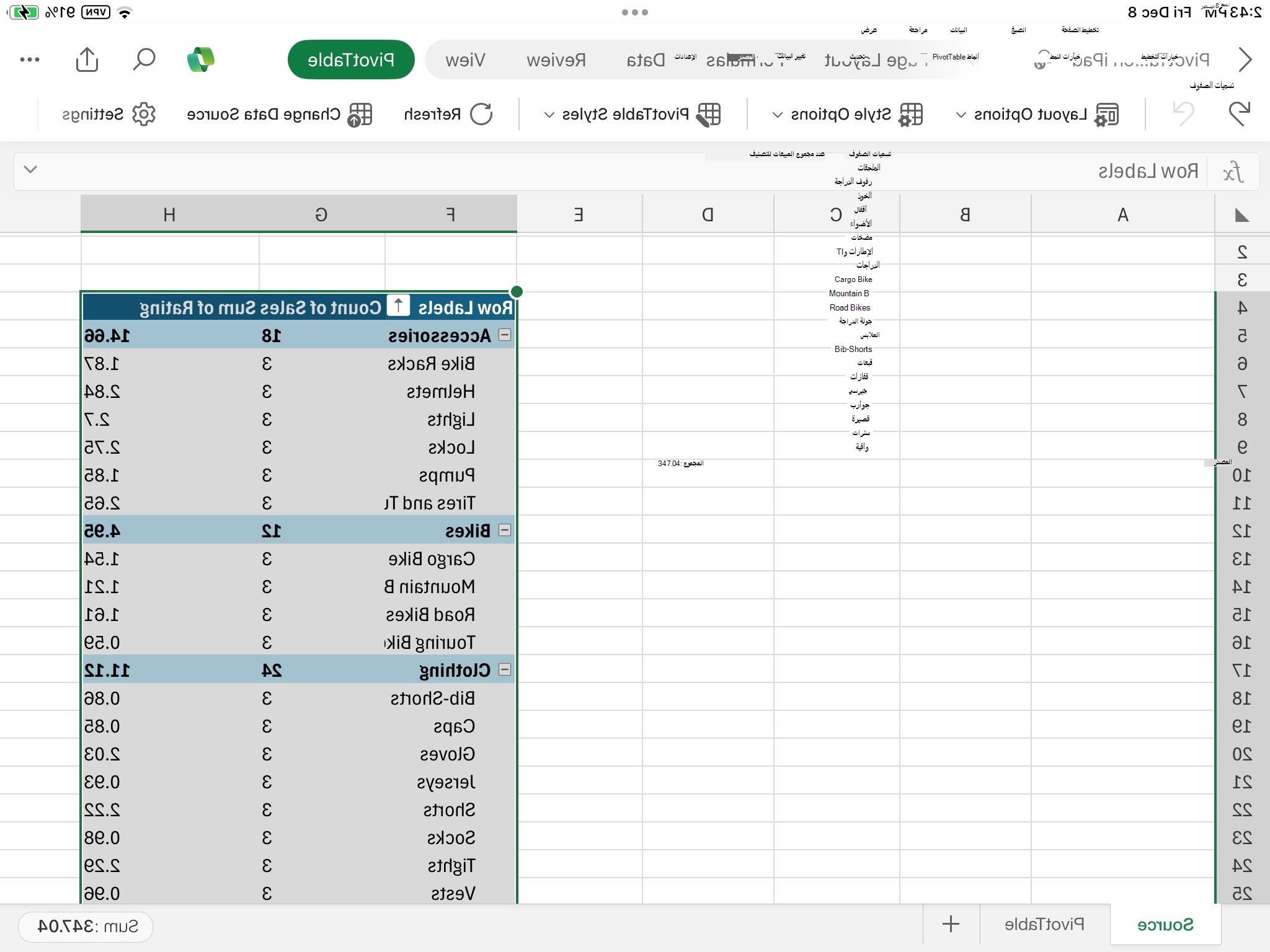This screenshot has height=952, width=1270.
Task: Select the Accessories total cell "14.66"
Action: (171, 336)
